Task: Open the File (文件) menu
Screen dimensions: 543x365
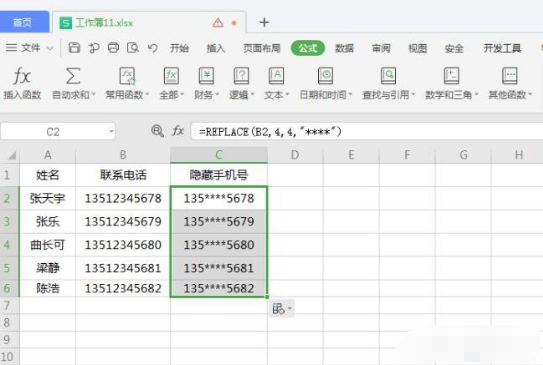Action: pos(30,48)
